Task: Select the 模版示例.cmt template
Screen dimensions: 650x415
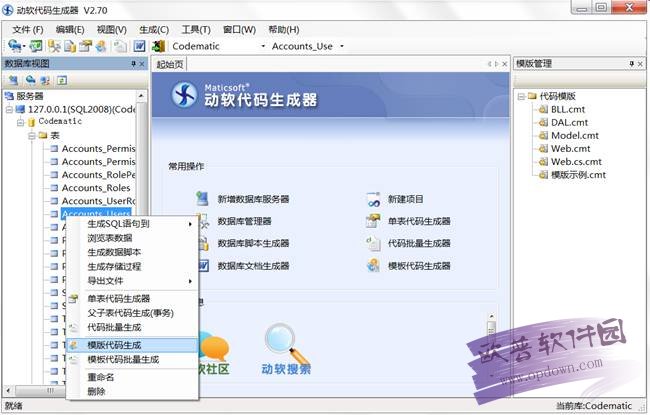Action: (578, 175)
